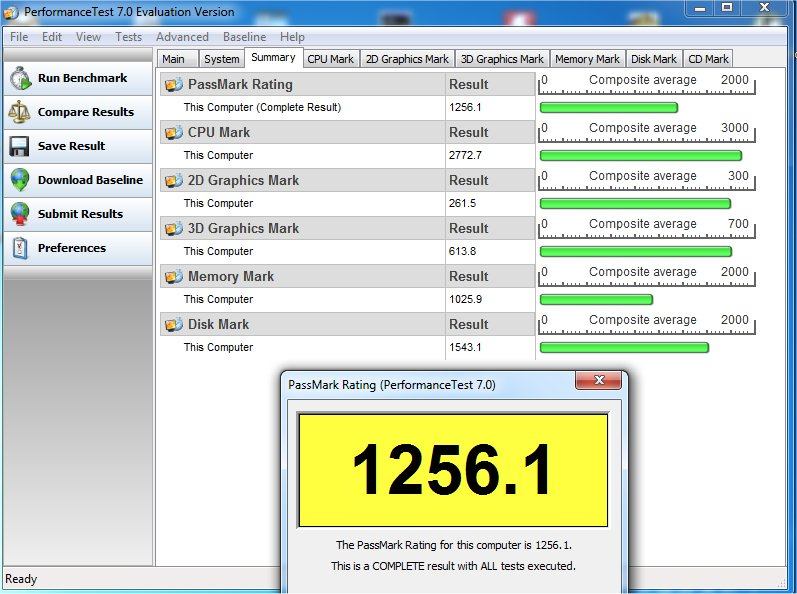797x594 pixels.
Task: Open the Tests menu
Action: (x=129, y=37)
